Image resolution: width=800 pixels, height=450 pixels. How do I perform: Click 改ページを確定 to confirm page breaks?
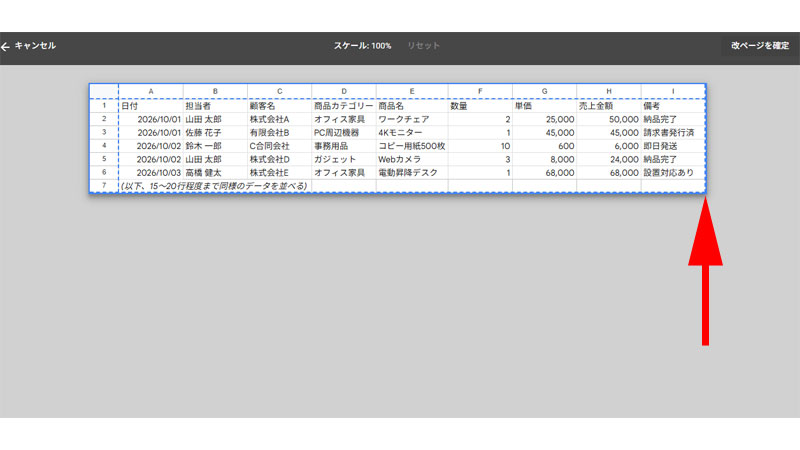pos(760,46)
